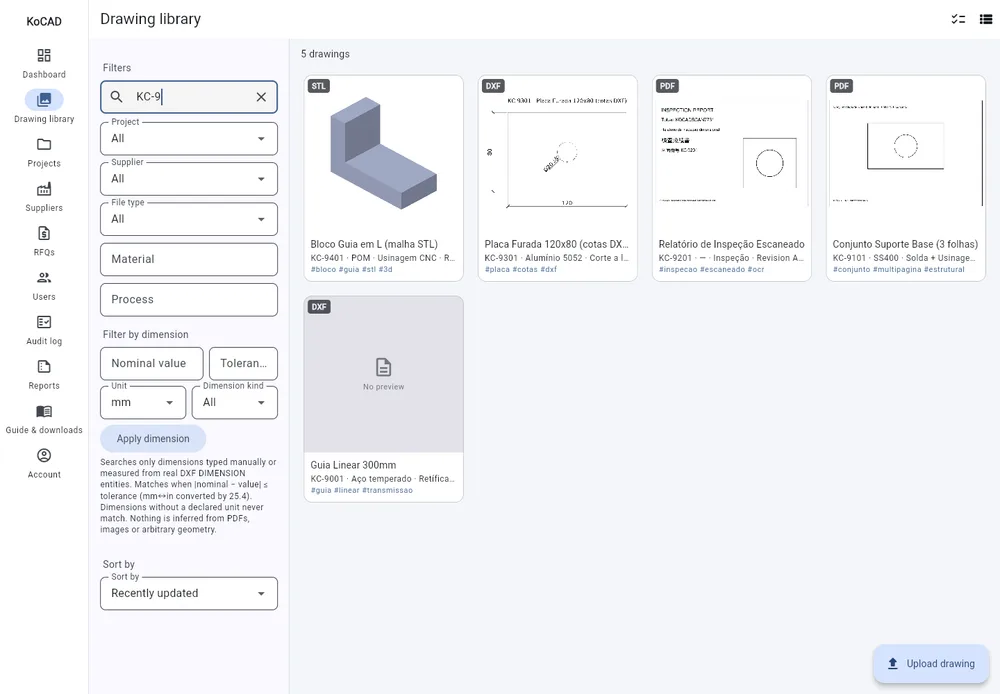Click the Apply dimension button

tap(153, 439)
